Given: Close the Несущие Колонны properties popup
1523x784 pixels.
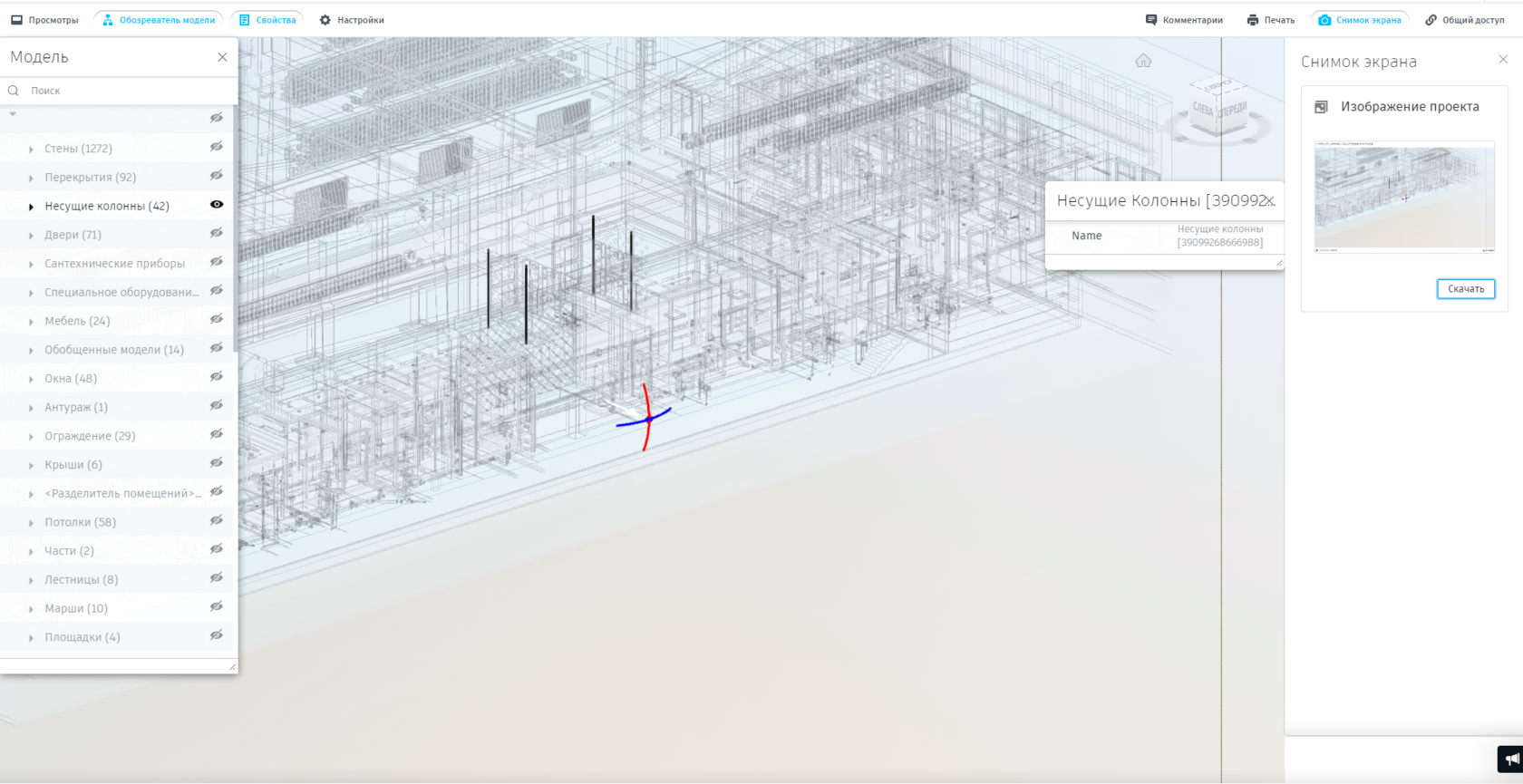Looking at the screenshot, I should click(1271, 201).
